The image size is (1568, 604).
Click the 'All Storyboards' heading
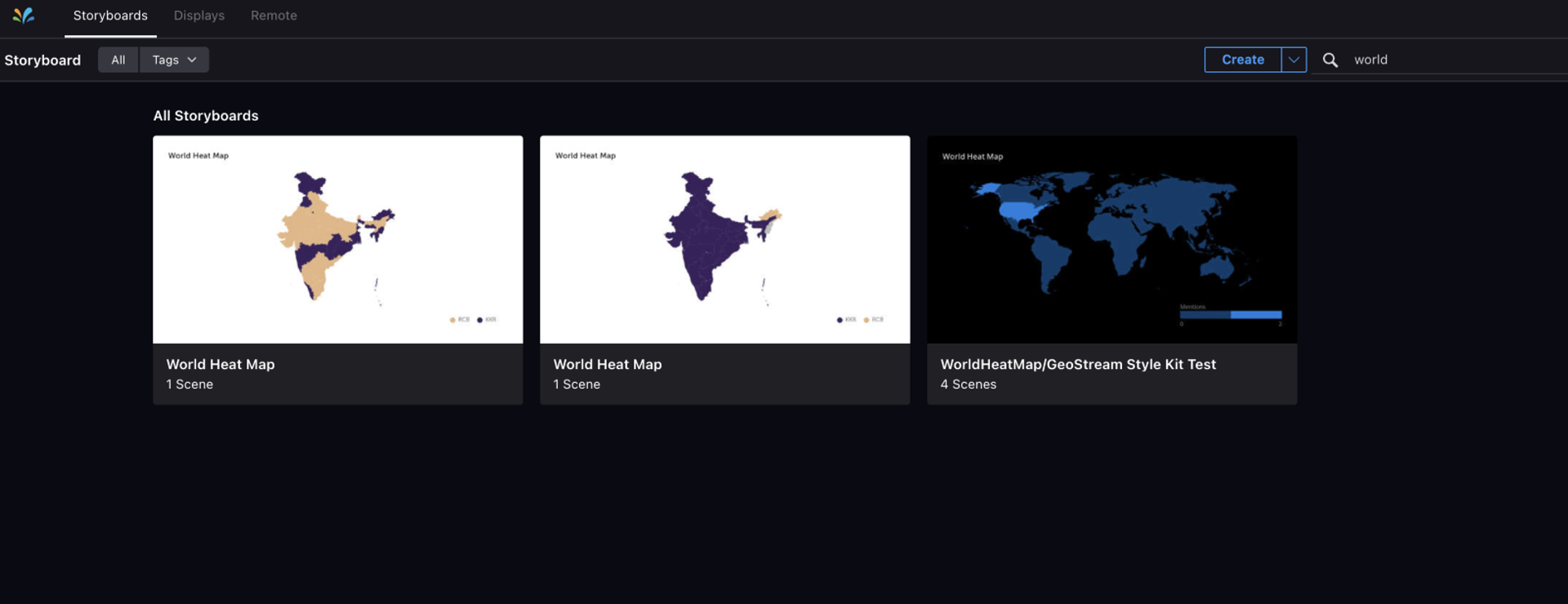[x=206, y=116]
